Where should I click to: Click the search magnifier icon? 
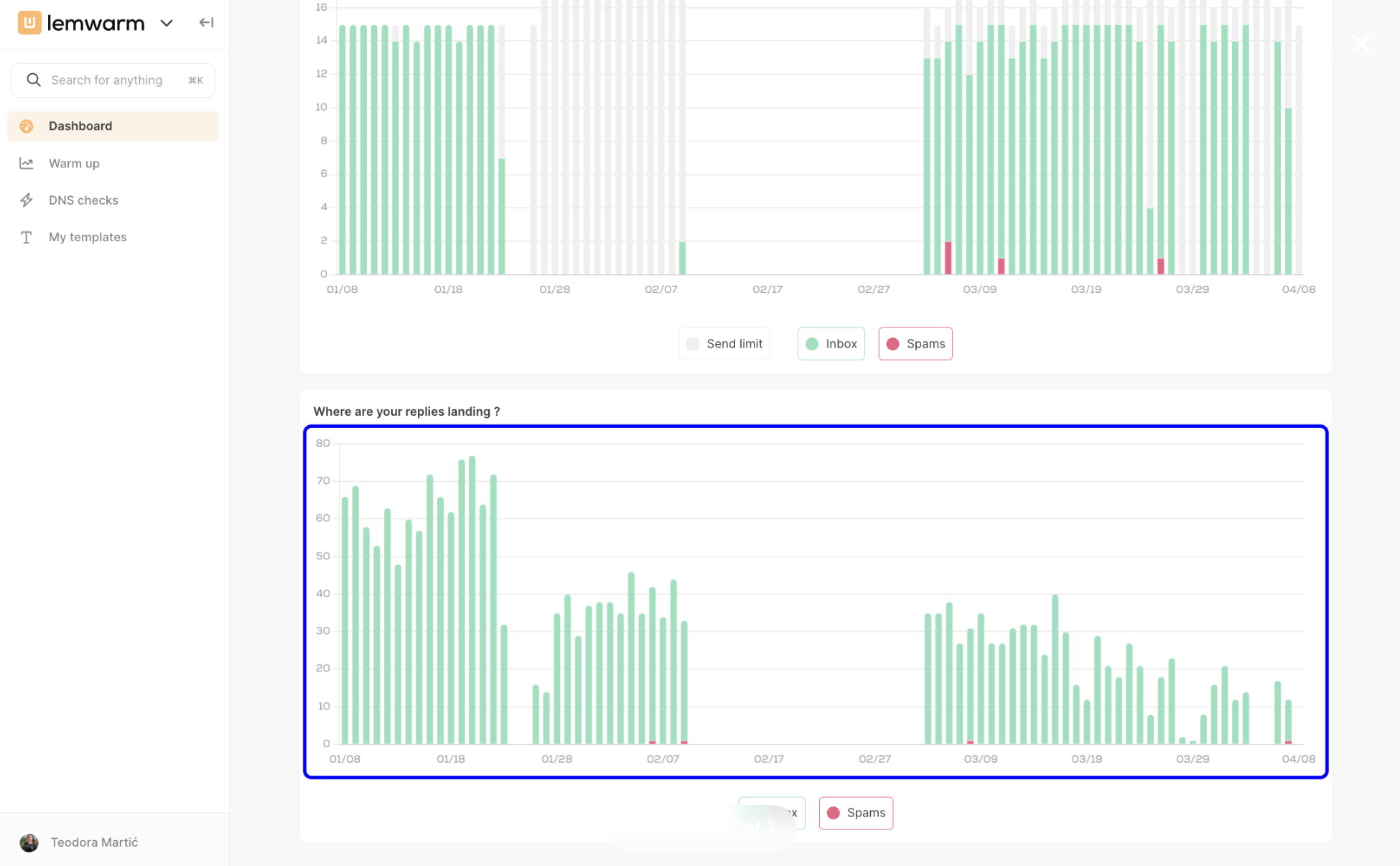tap(34, 80)
